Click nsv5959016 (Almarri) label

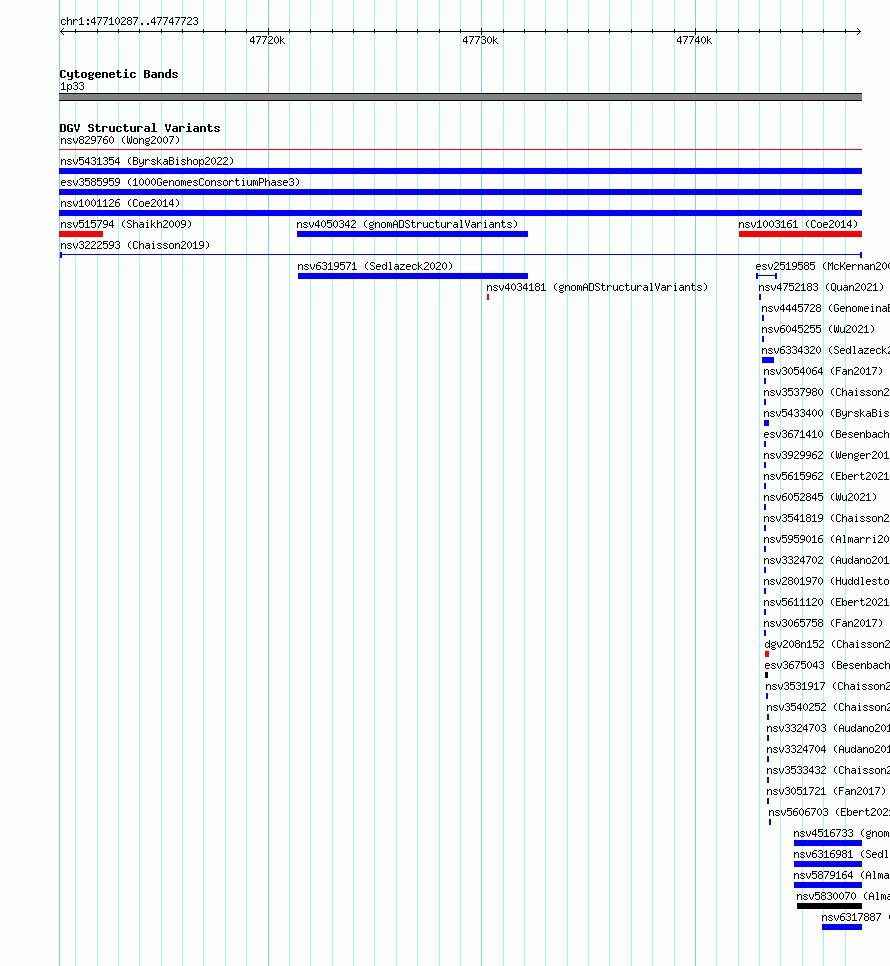pyautogui.click(x=827, y=539)
